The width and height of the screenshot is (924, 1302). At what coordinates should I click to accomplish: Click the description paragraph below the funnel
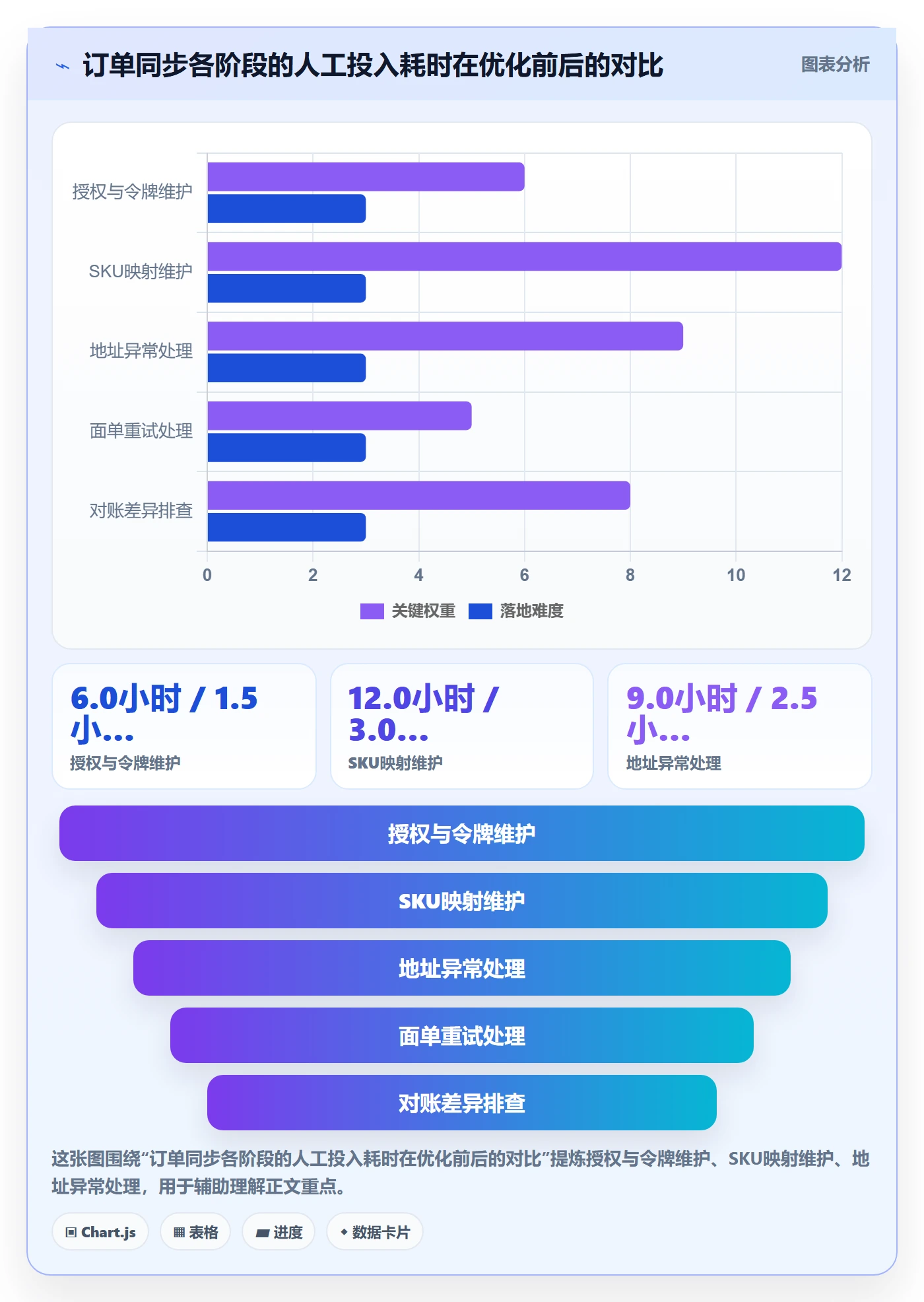461,1173
